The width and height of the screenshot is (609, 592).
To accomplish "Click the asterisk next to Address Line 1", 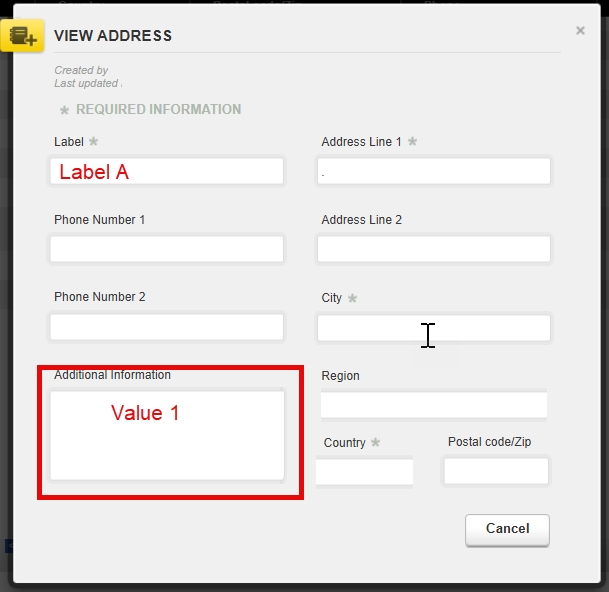I will click(412, 141).
